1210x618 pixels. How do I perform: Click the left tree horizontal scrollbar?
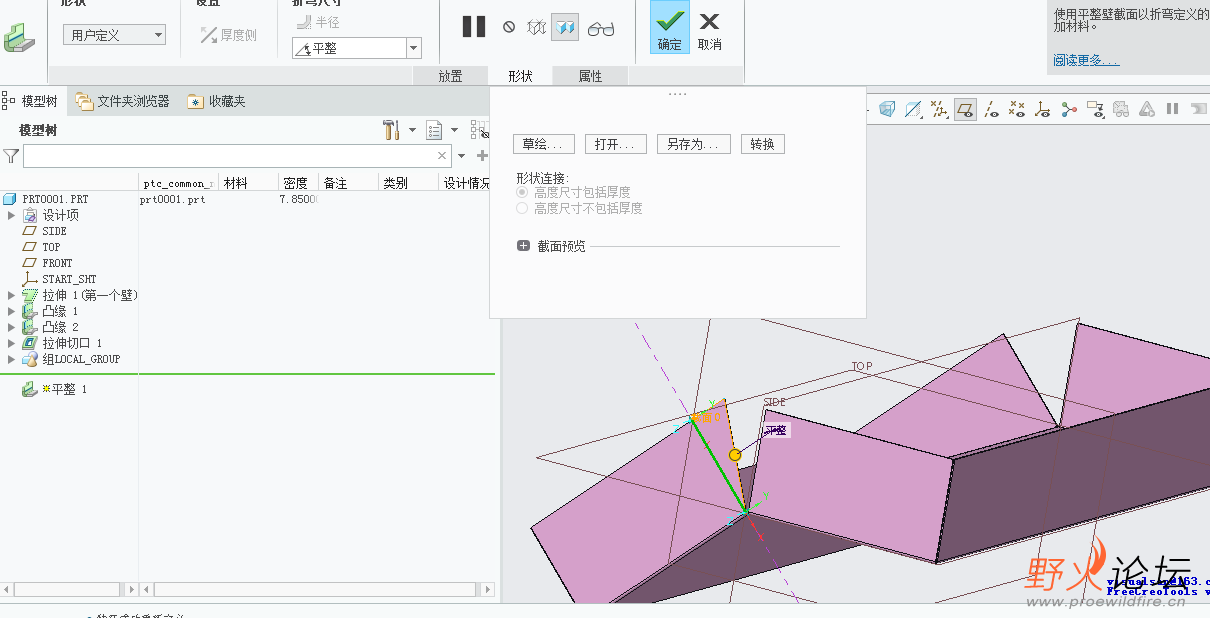pos(68,589)
